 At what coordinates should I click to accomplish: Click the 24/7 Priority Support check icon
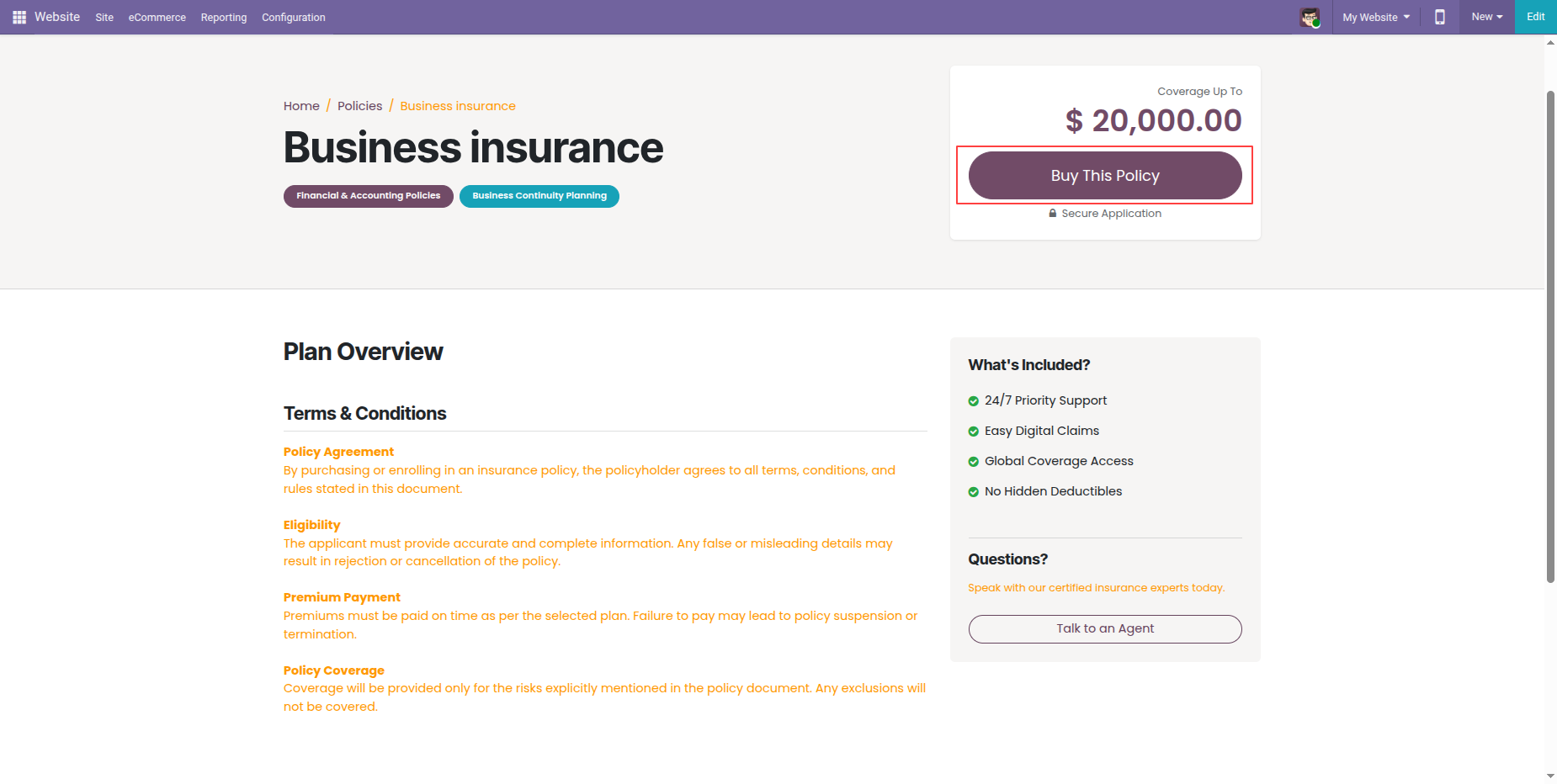click(974, 401)
